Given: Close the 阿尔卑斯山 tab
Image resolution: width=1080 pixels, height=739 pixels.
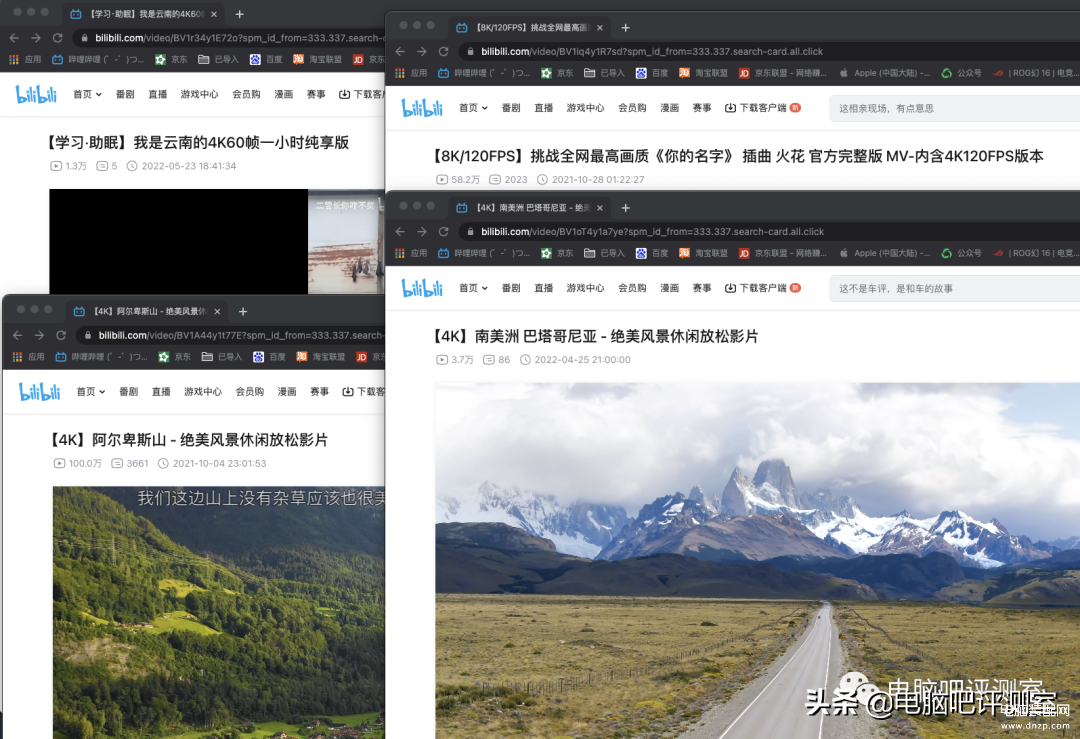Looking at the screenshot, I should click(x=217, y=311).
